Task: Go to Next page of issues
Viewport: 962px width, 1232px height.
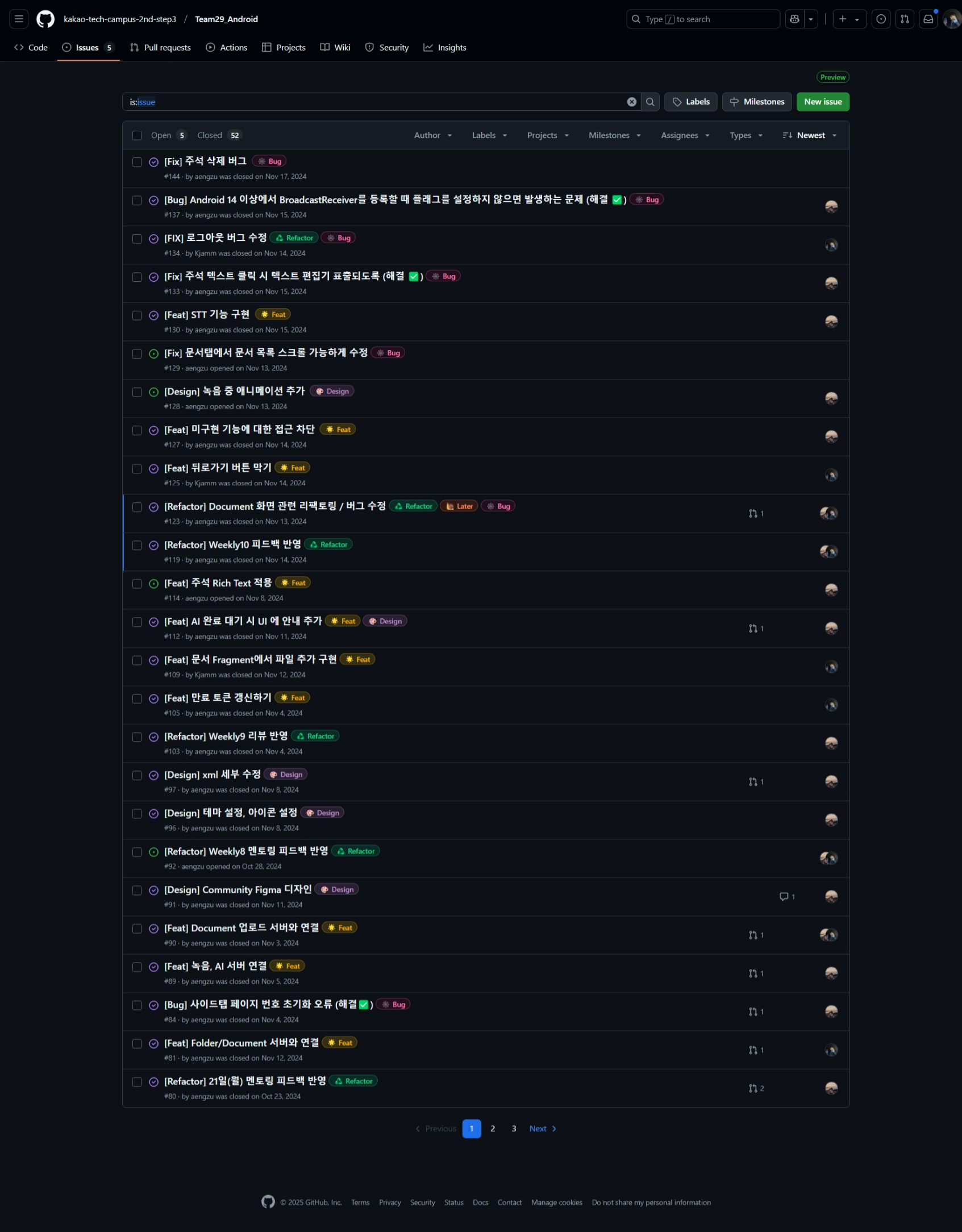Action: pyautogui.click(x=543, y=1129)
